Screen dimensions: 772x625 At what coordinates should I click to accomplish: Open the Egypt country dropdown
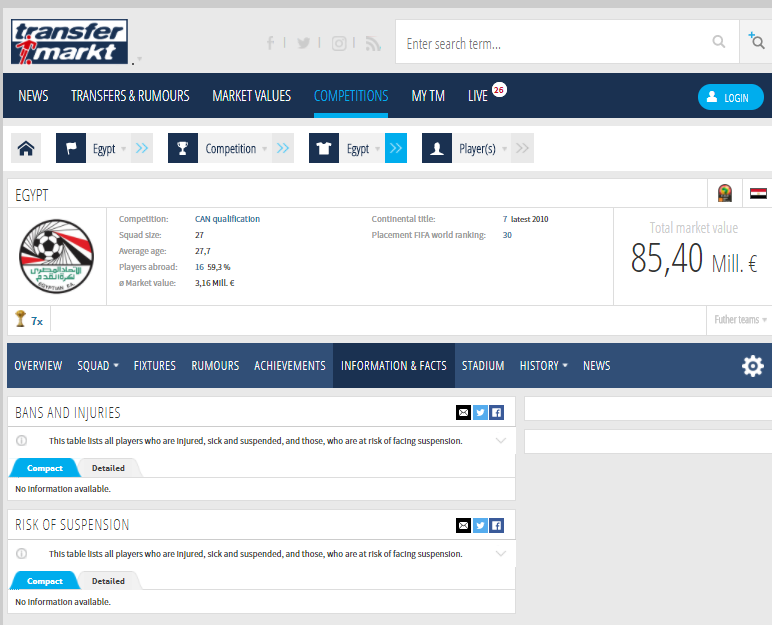coord(109,148)
